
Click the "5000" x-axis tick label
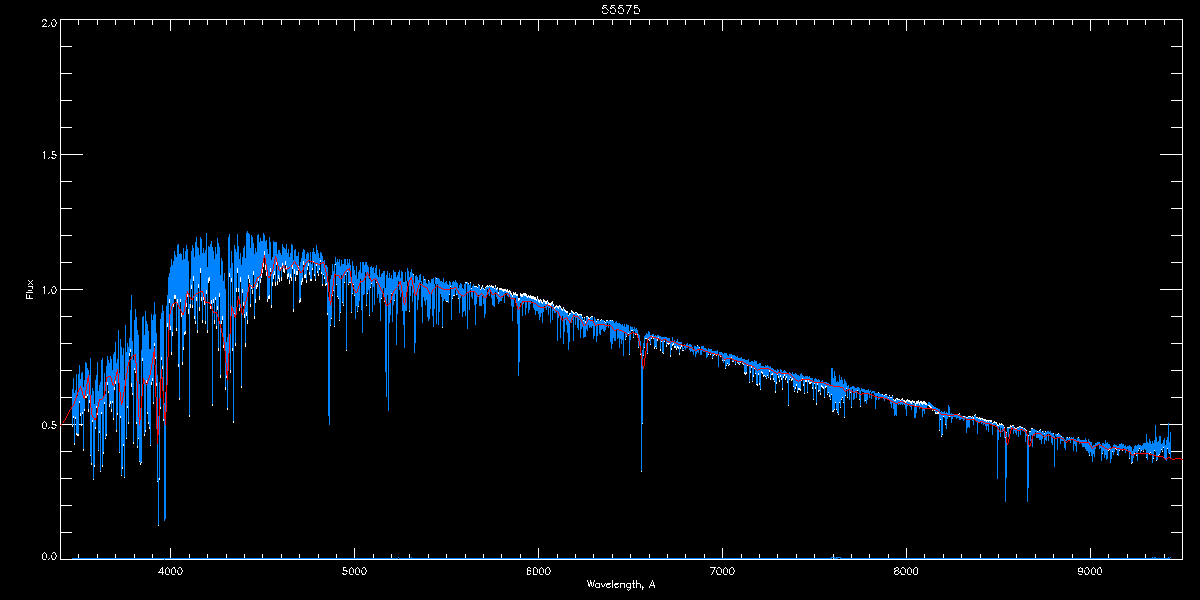pyautogui.click(x=355, y=571)
